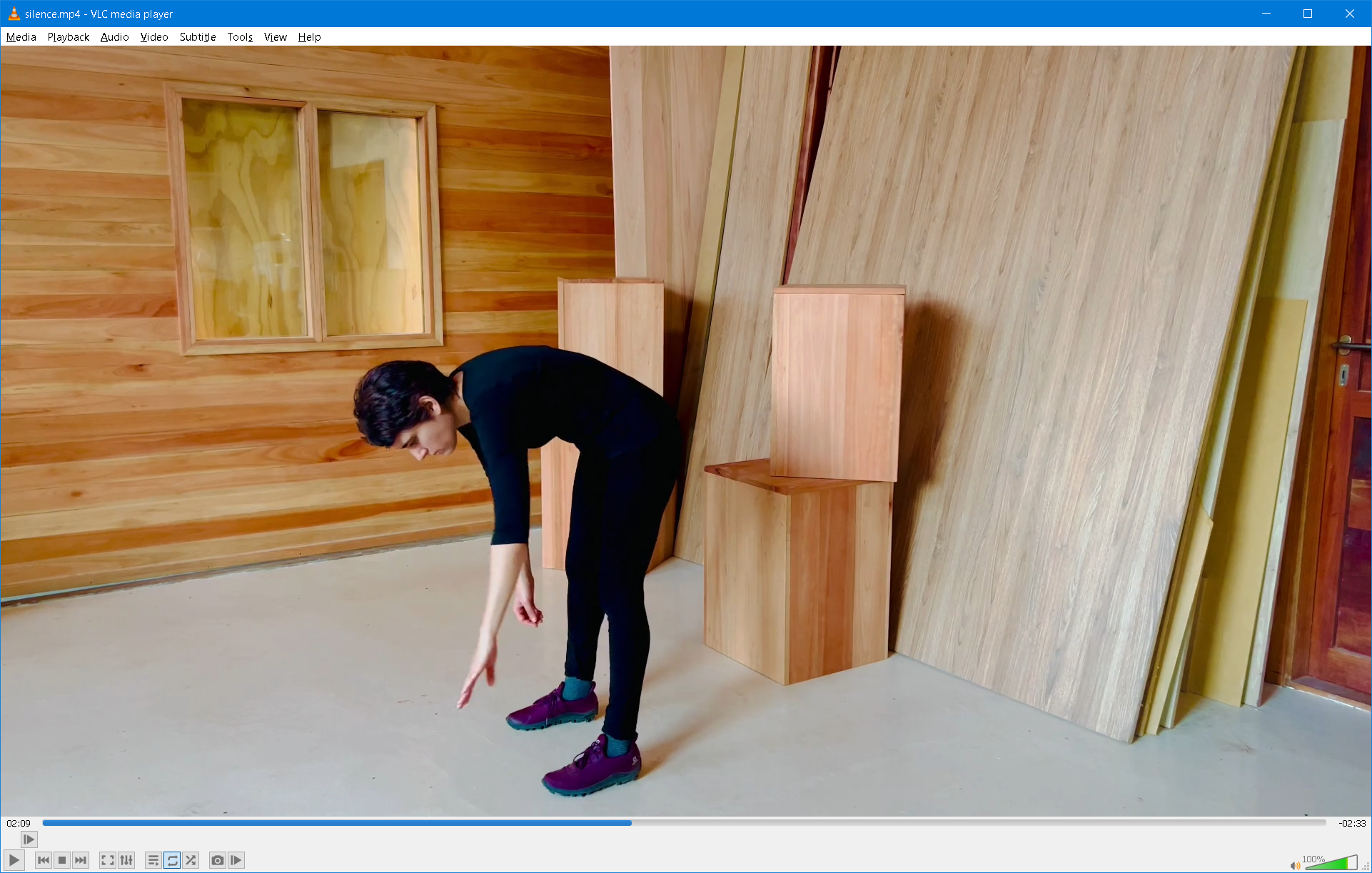Viewport: 1372px width, 873px height.
Task: Click the next media skip button
Action: pos(81,860)
